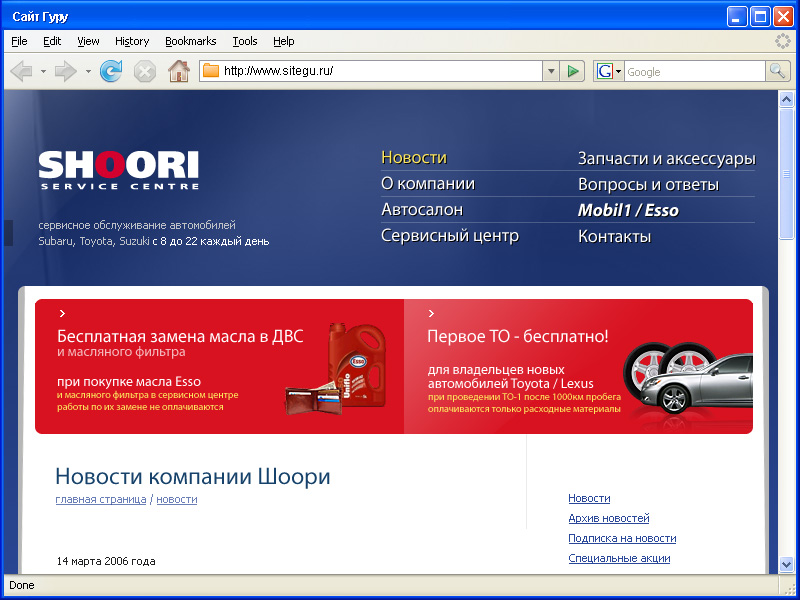
Task: Open the Новости sidebar link
Action: pos(589,498)
